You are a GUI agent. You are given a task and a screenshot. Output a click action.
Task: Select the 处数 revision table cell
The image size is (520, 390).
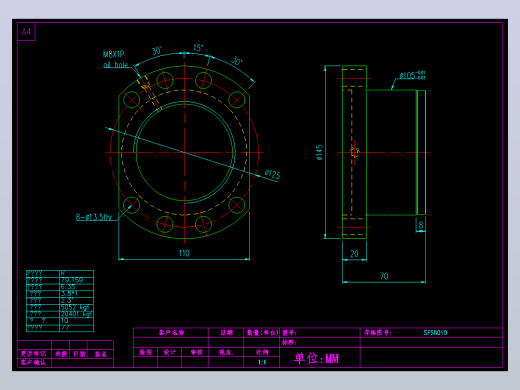point(61,354)
